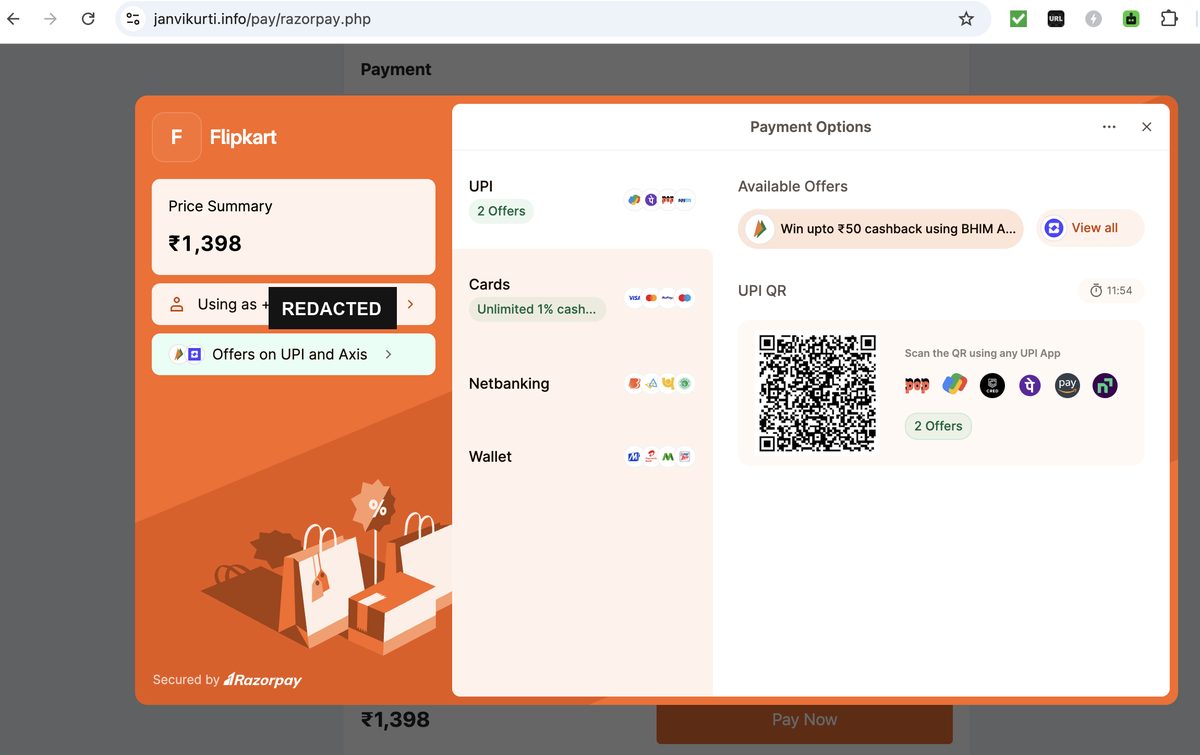This screenshot has height=755, width=1200.
Task: Select the PhonePe icon in the QR card
Action: tap(1030, 385)
